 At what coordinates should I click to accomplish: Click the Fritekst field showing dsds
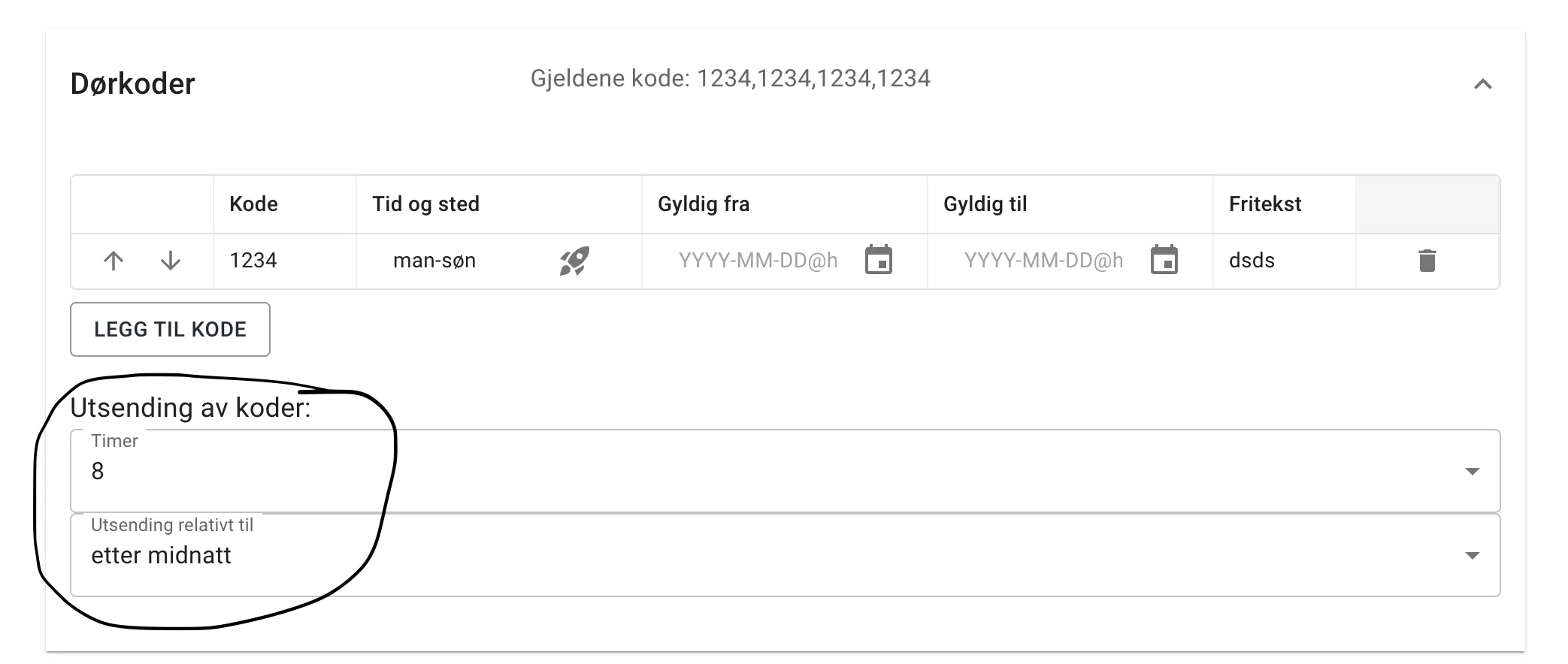(1251, 261)
